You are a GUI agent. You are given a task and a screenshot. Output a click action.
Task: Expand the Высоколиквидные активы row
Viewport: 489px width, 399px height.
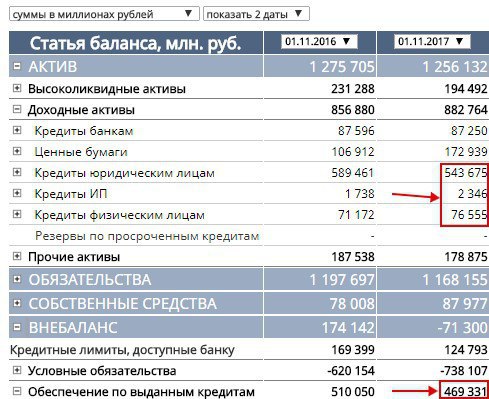(x=17, y=88)
